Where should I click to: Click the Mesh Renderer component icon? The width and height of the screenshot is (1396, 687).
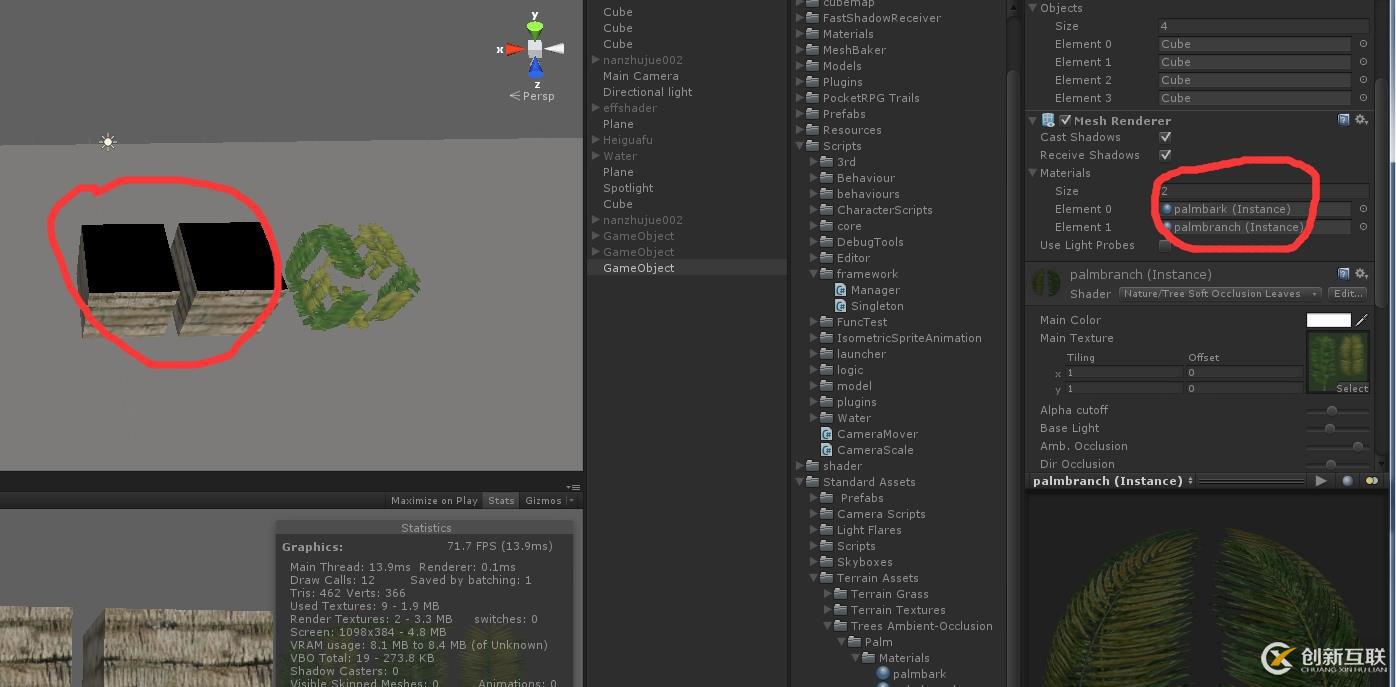click(1047, 120)
